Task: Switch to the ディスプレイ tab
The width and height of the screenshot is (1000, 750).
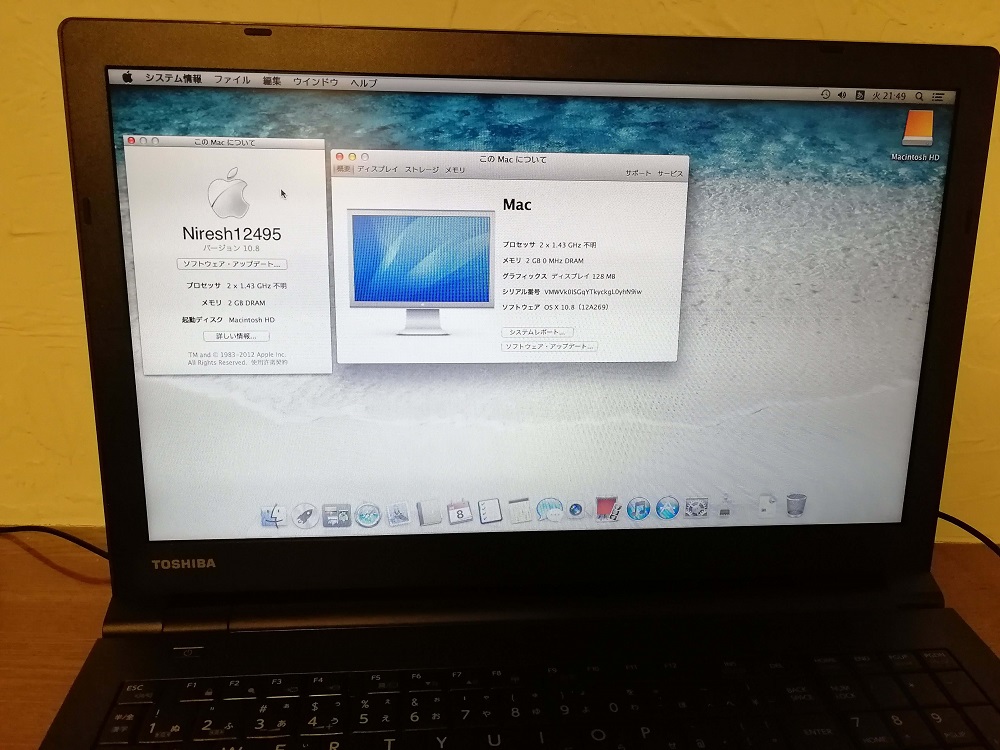Action: pos(372,171)
